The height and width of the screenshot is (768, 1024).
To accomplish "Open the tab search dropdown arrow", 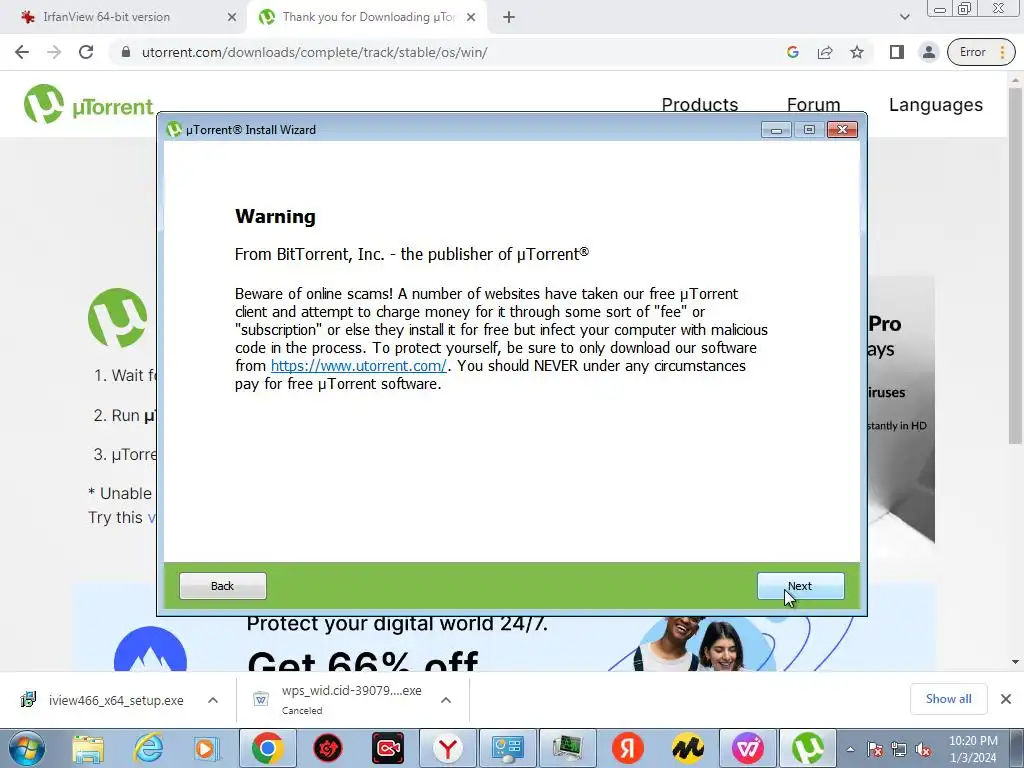I will point(904,17).
